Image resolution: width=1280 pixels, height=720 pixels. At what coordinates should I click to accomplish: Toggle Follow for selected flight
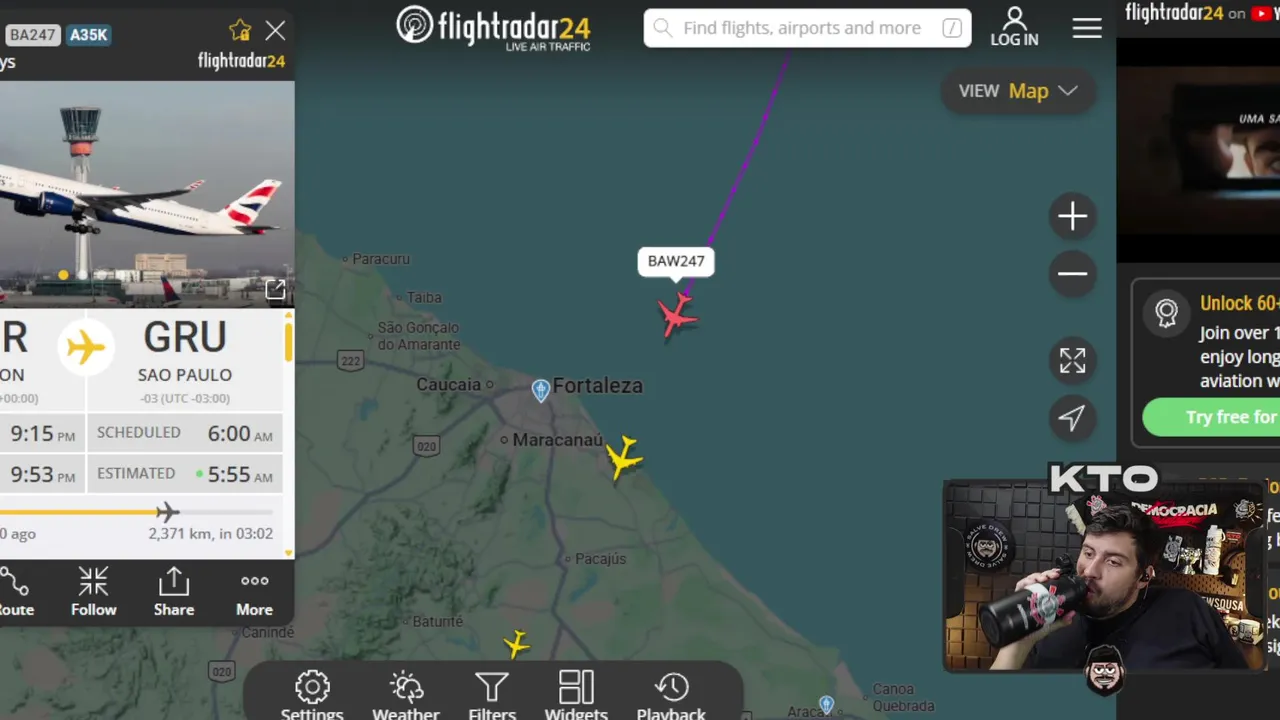pyautogui.click(x=93, y=592)
